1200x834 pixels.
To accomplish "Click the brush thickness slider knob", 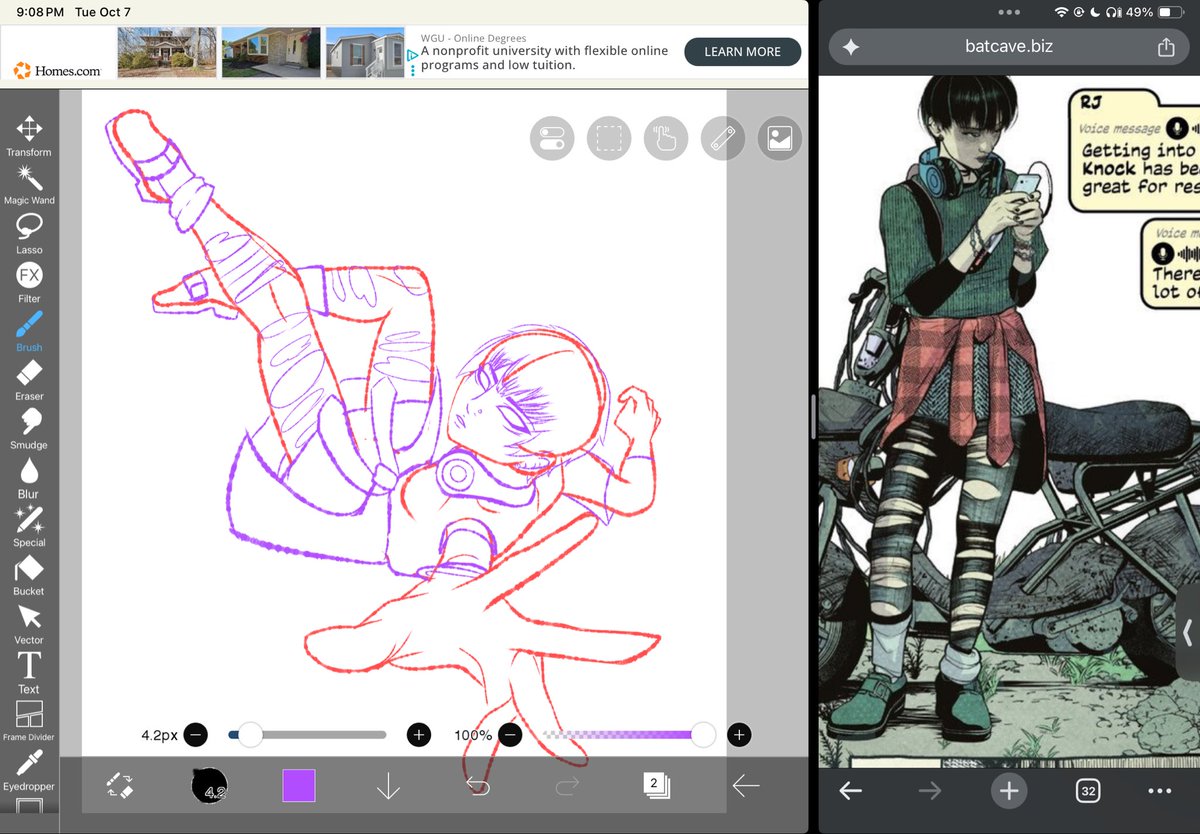I will pos(250,735).
